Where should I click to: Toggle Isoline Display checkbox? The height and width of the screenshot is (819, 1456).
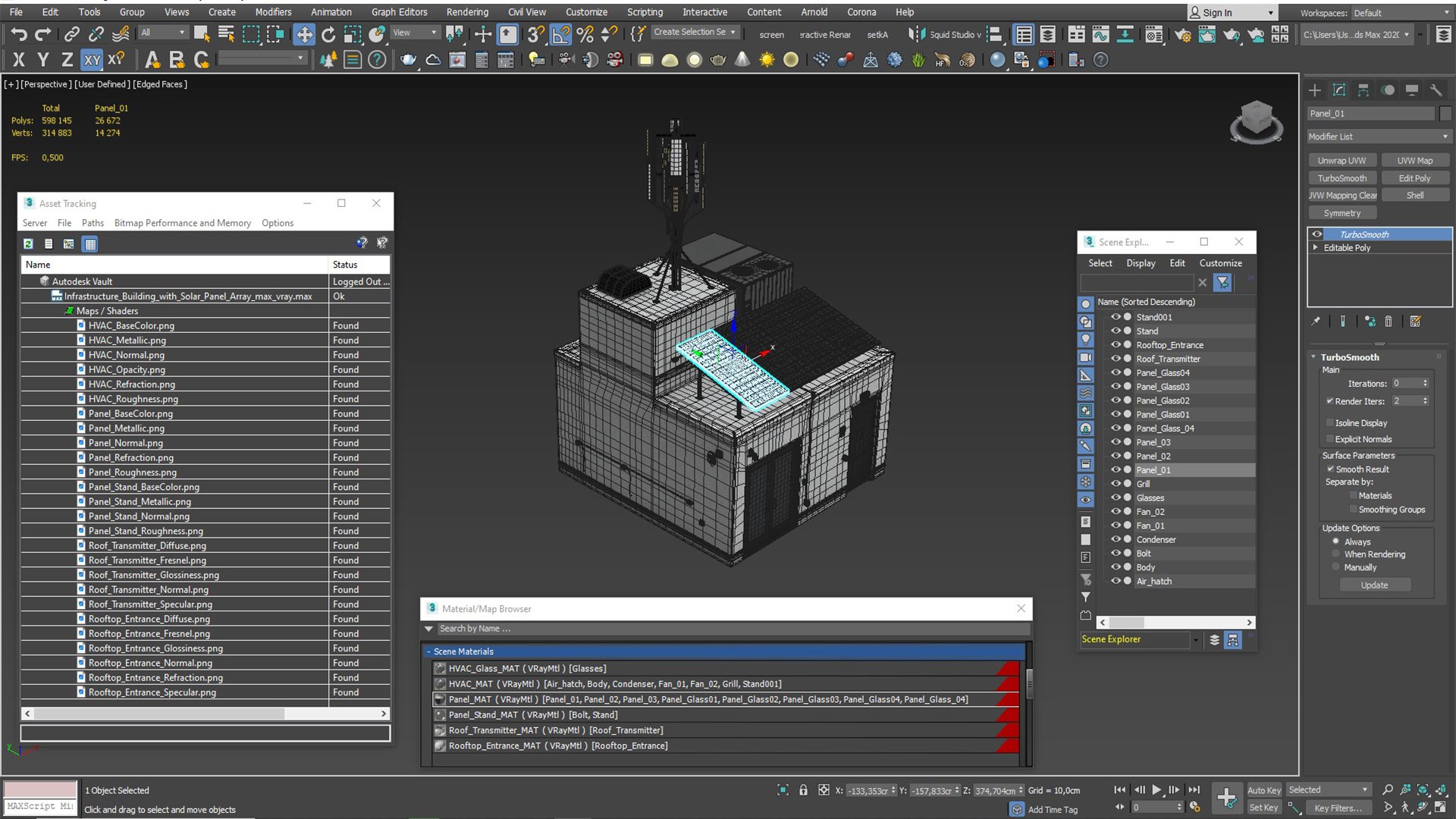point(1329,423)
